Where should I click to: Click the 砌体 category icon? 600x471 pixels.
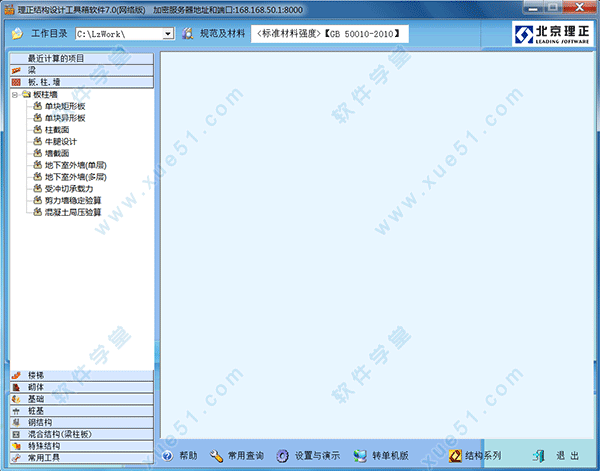(16, 388)
